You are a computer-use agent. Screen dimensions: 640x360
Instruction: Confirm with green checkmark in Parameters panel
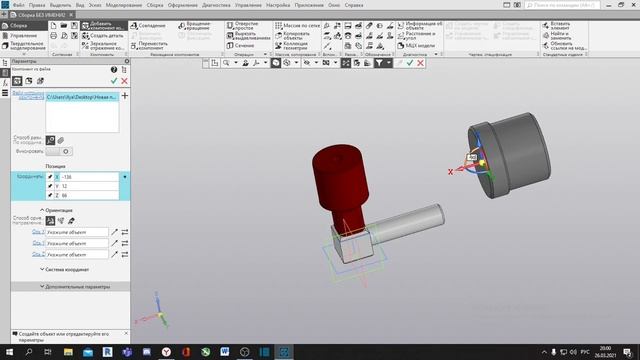[x=114, y=81]
